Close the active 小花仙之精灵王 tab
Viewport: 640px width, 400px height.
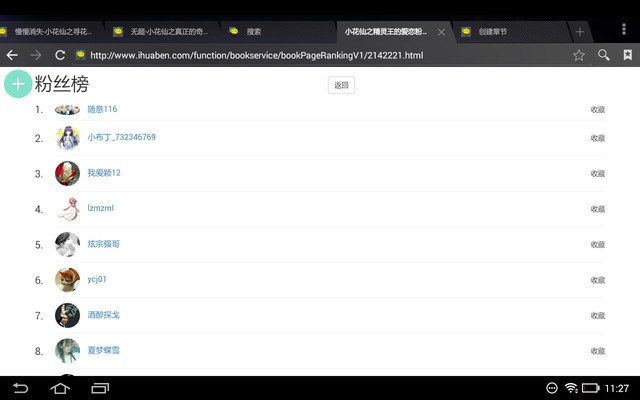441,32
